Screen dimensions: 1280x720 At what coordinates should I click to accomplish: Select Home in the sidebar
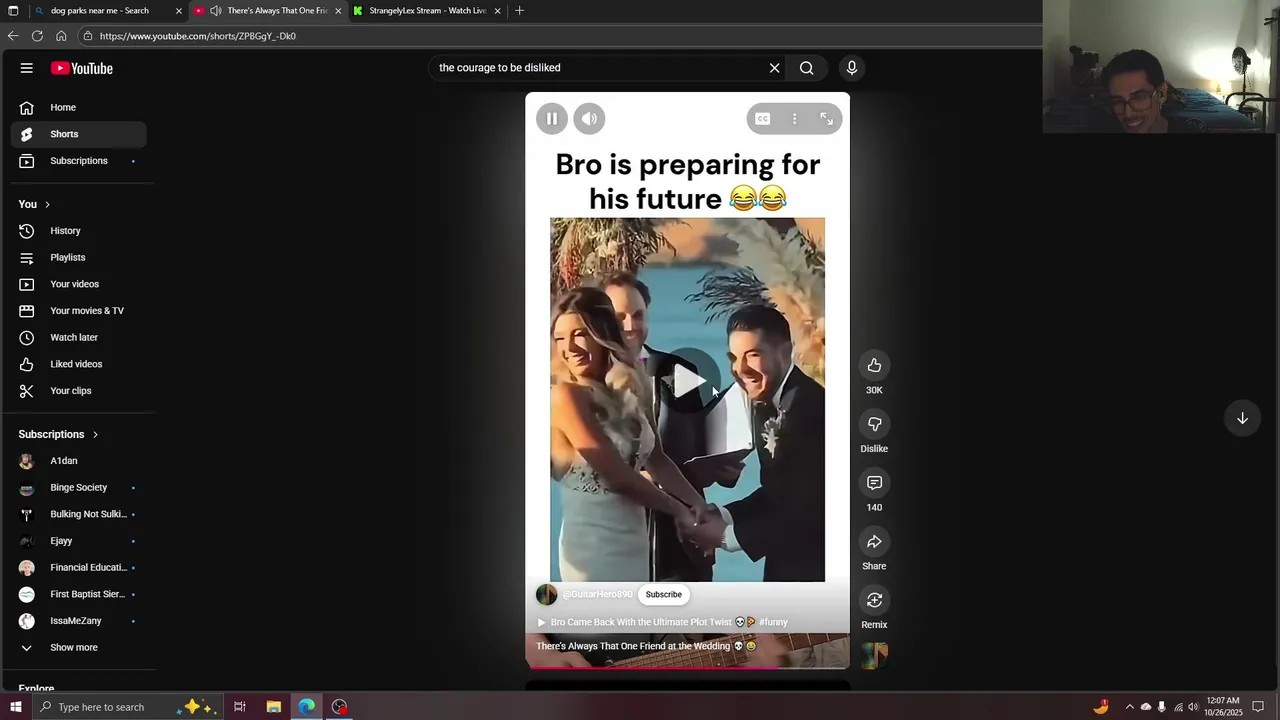tap(78, 107)
